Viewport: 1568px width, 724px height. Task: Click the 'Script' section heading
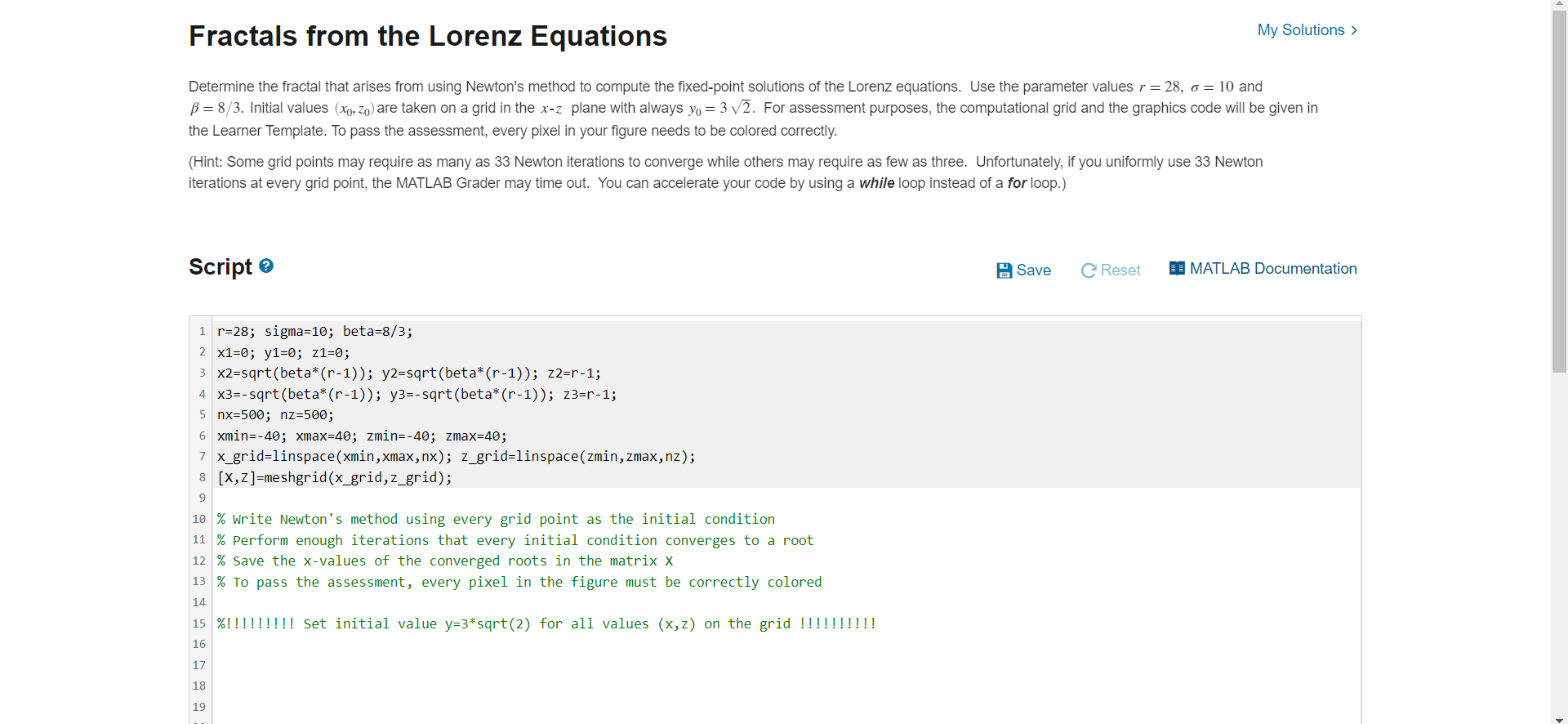coord(220,267)
